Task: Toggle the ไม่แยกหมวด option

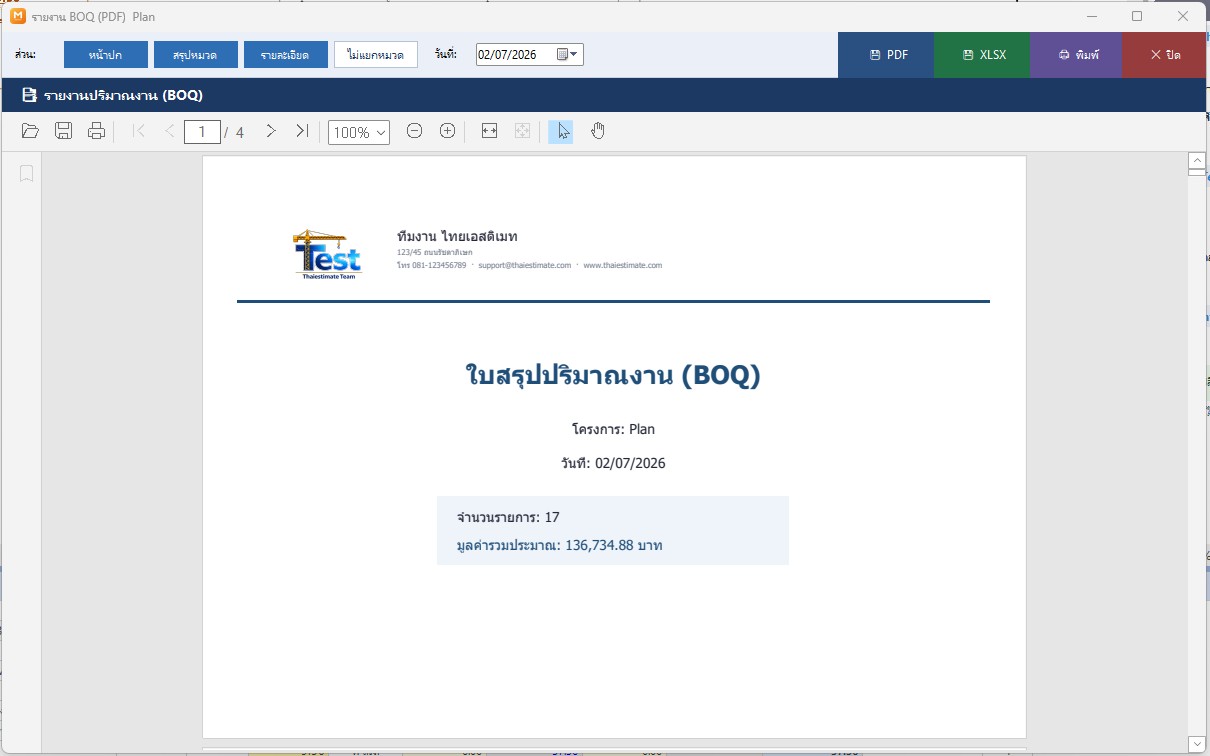Action: [x=376, y=55]
